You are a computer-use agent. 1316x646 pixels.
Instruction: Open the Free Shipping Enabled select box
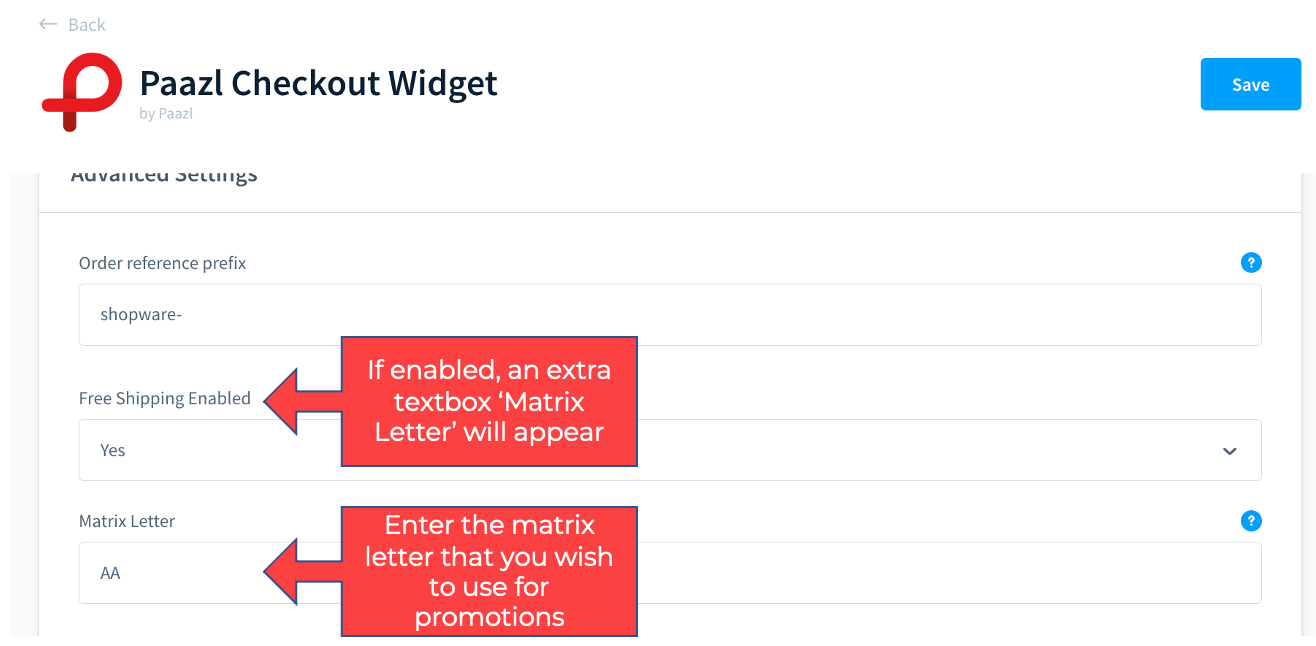click(x=670, y=450)
